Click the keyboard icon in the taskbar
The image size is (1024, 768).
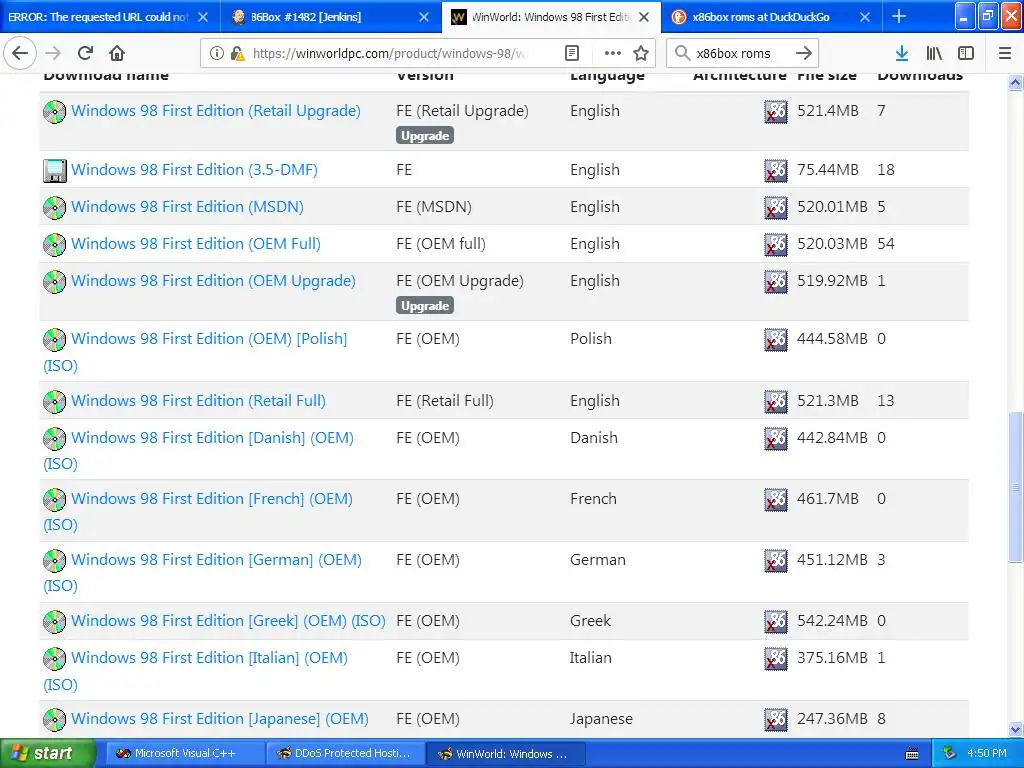coord(912,754)
